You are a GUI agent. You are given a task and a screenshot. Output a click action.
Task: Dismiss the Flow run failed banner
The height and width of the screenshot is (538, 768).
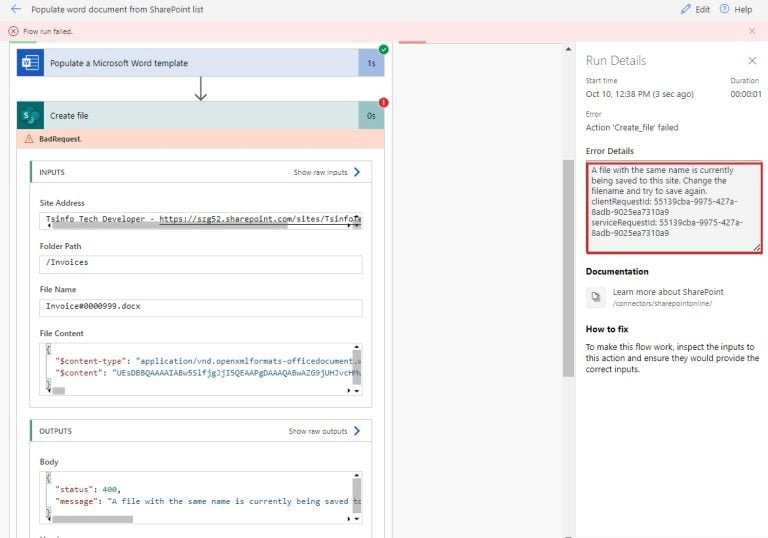click(x=752, y=31)
